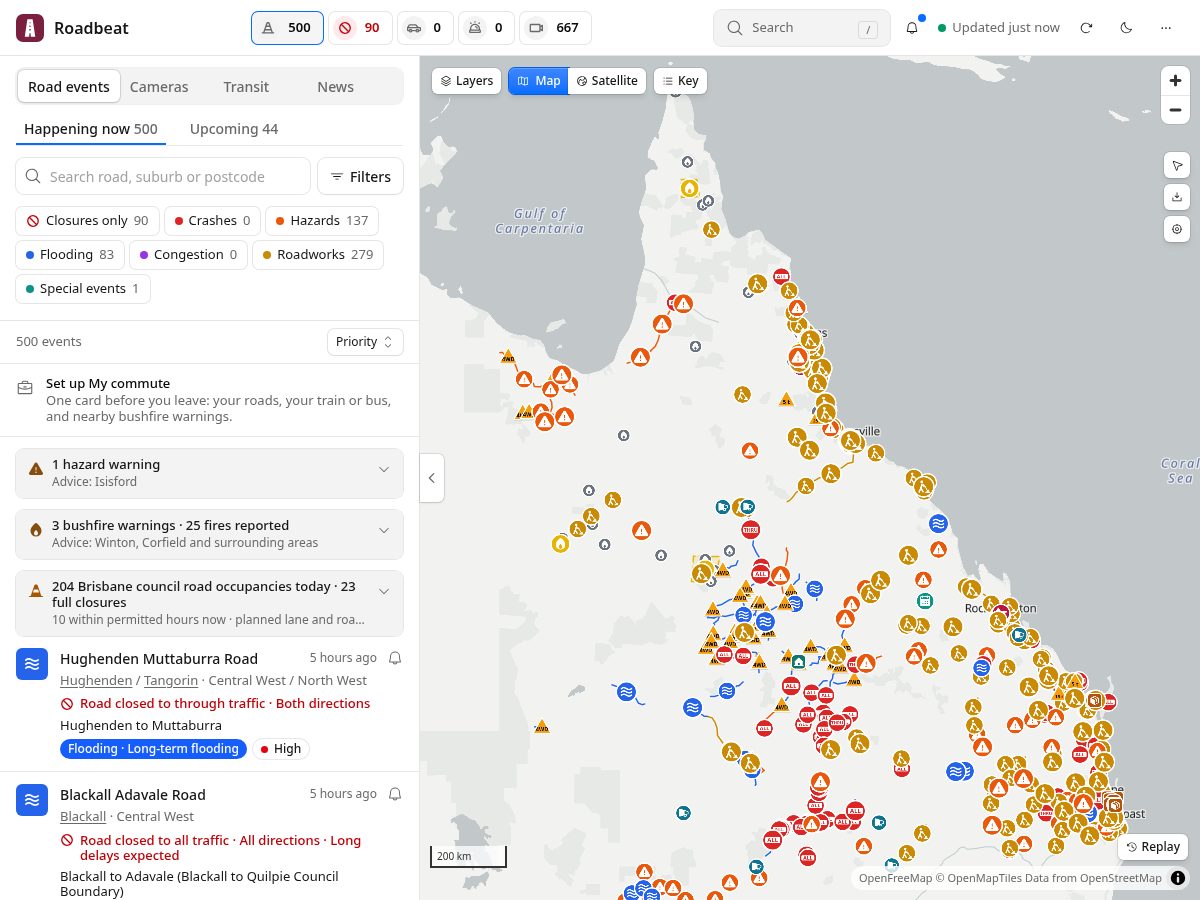
Task: Toggle the Flooding filter chip
Action: pos(69,255)
